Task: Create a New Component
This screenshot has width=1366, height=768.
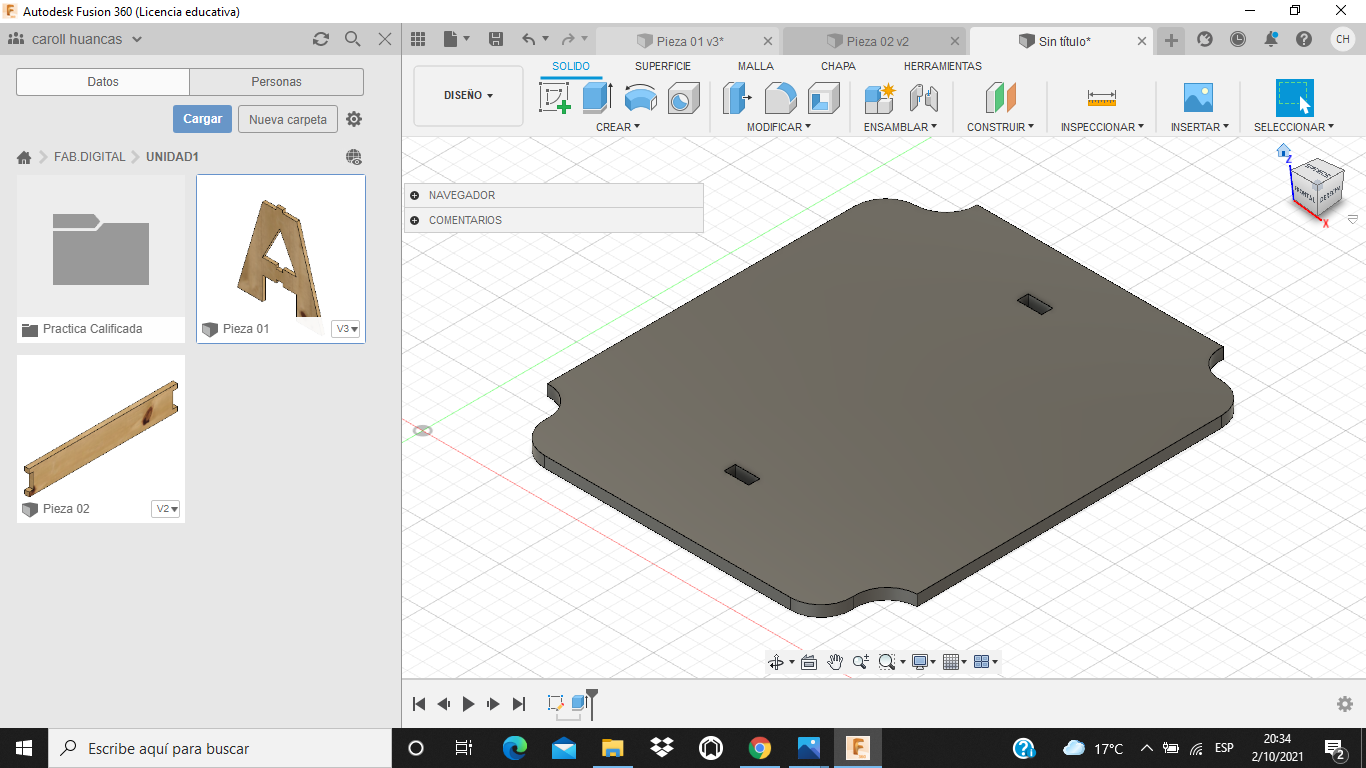Action: [x=880, y=98]
